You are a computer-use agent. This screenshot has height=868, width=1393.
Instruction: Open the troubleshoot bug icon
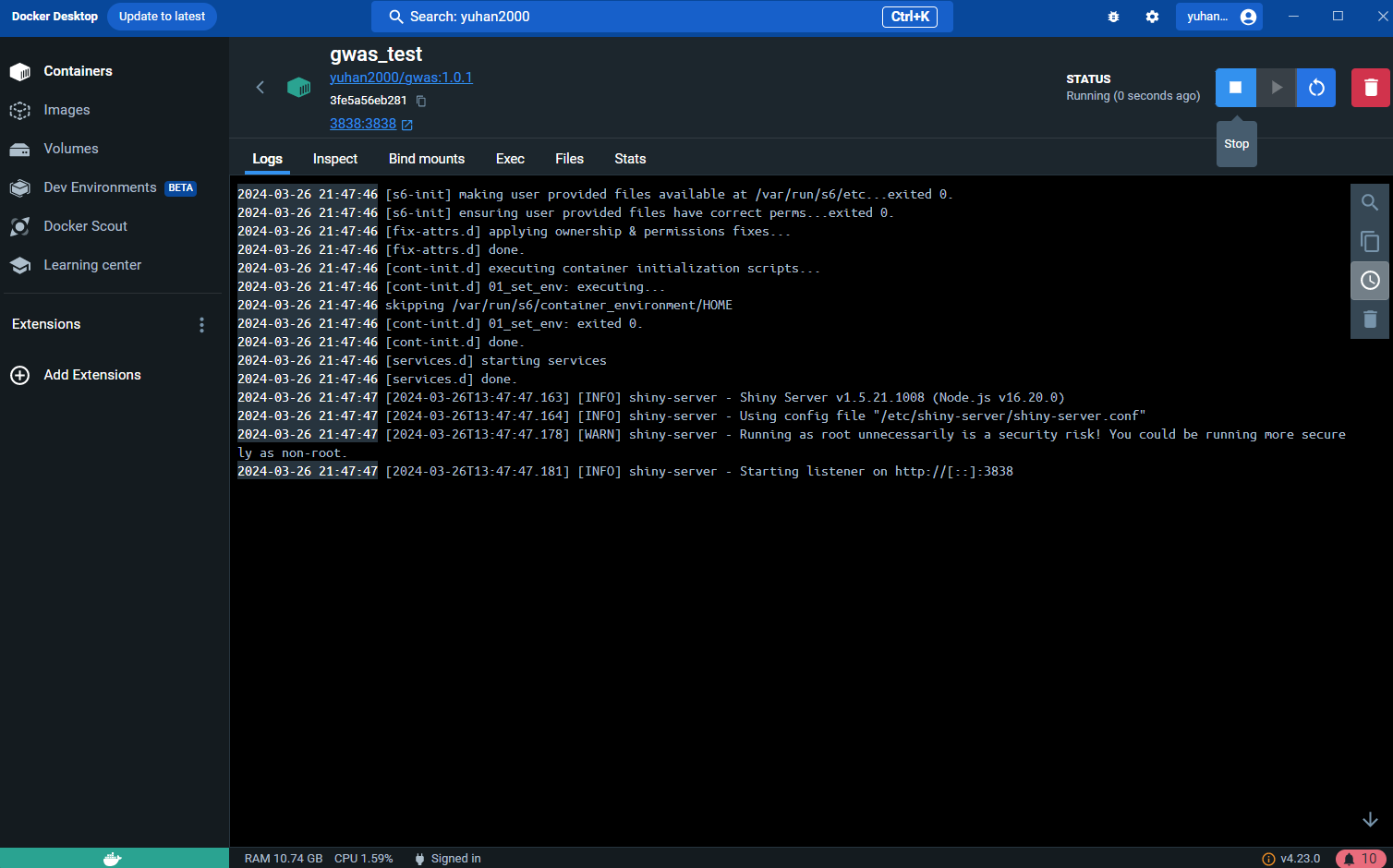point(1113,17)
